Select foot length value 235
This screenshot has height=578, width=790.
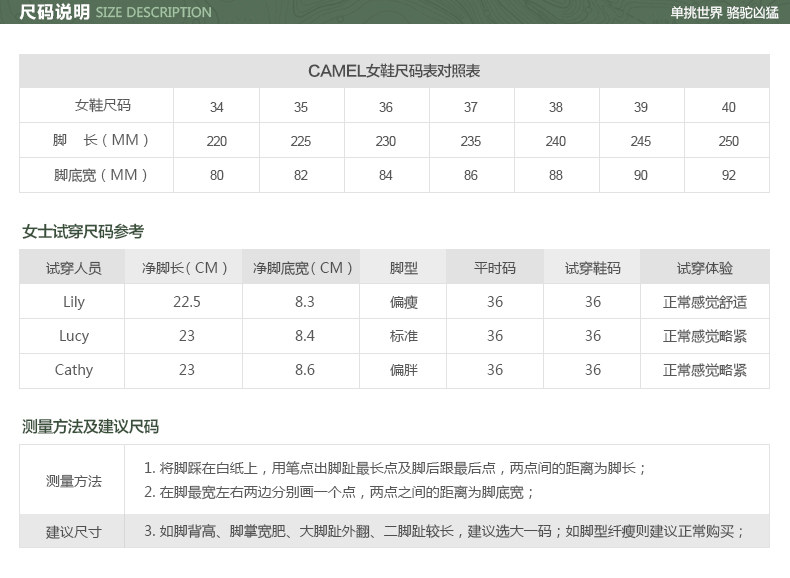(471, 141)
